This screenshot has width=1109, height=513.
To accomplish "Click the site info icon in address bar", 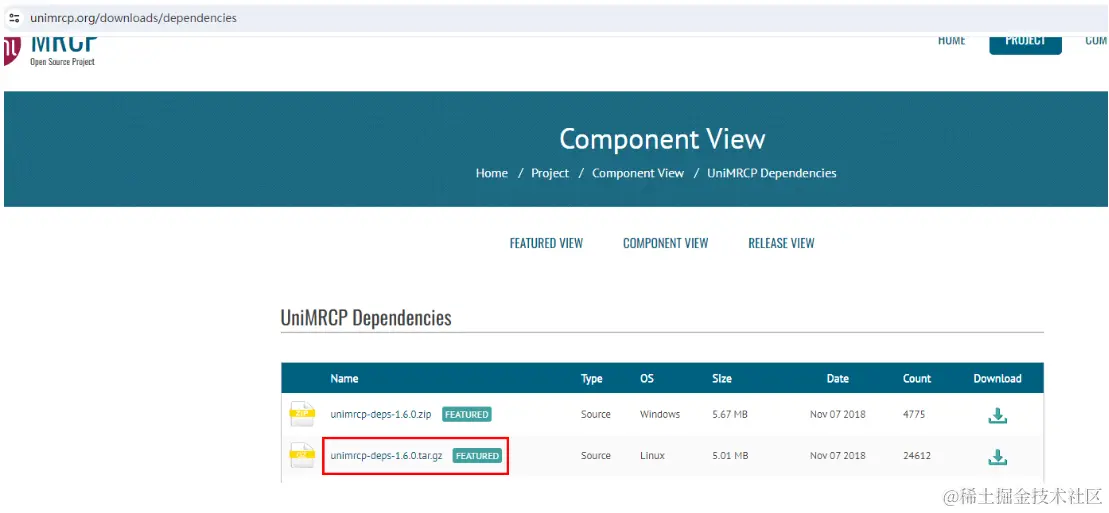I will pyautogui.click(x=14, y=18).
